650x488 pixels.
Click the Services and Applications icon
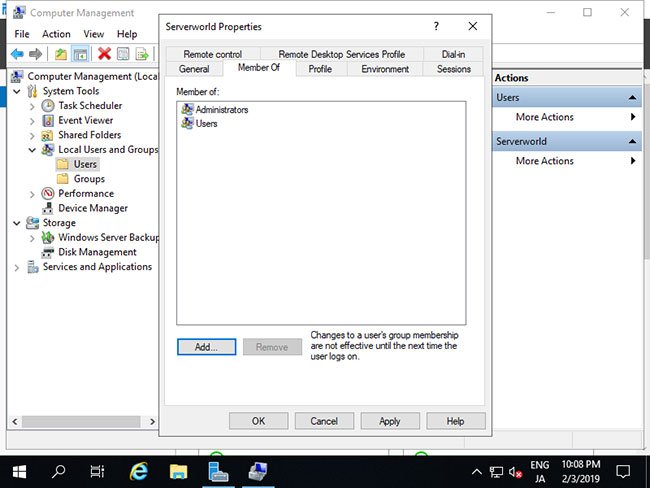click(33, 267)
